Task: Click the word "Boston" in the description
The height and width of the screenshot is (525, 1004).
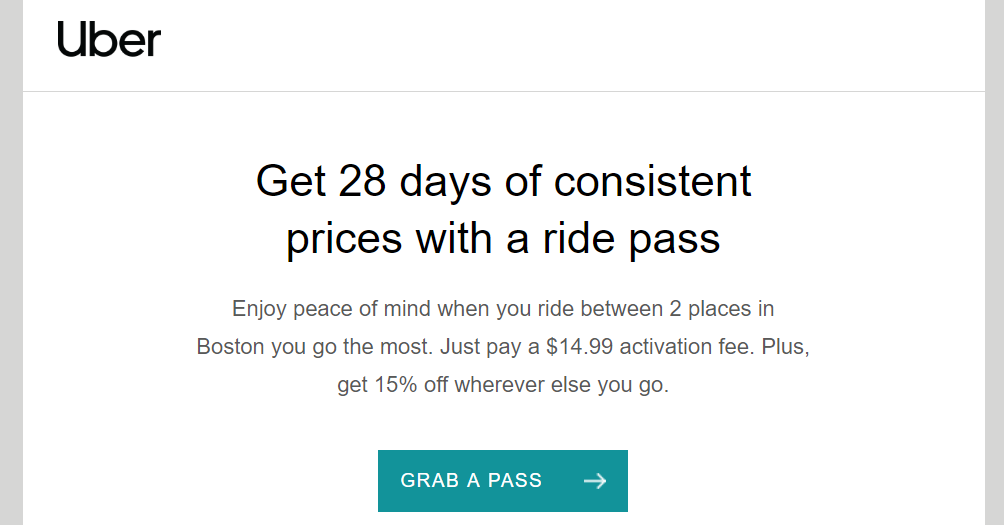Action: click(232, 347)
